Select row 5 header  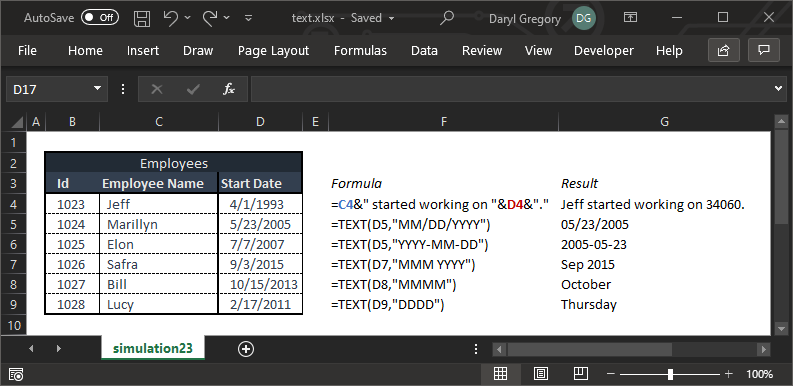point(14,224)
